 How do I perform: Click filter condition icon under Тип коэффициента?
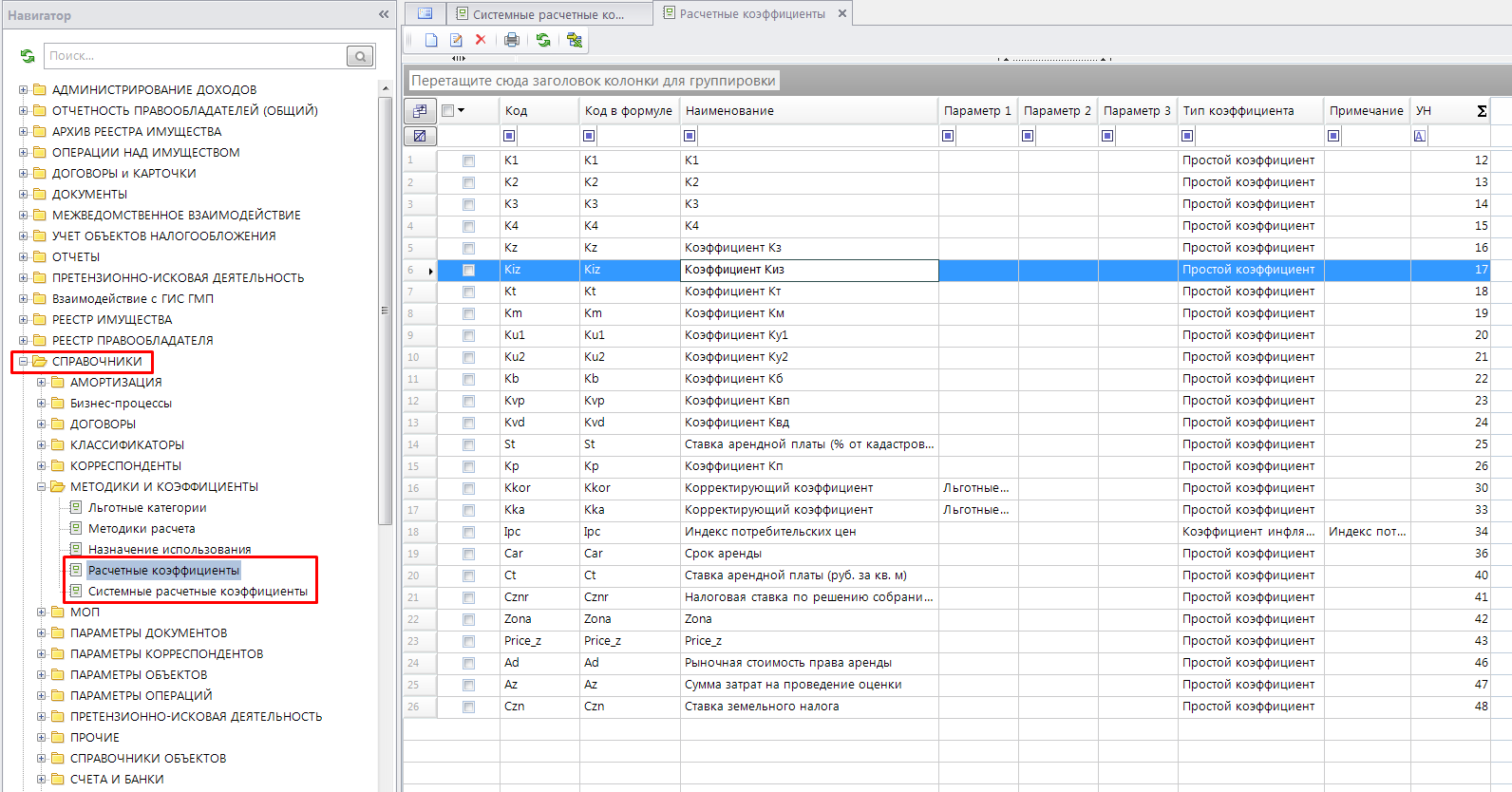click(x=1187, y=136)
